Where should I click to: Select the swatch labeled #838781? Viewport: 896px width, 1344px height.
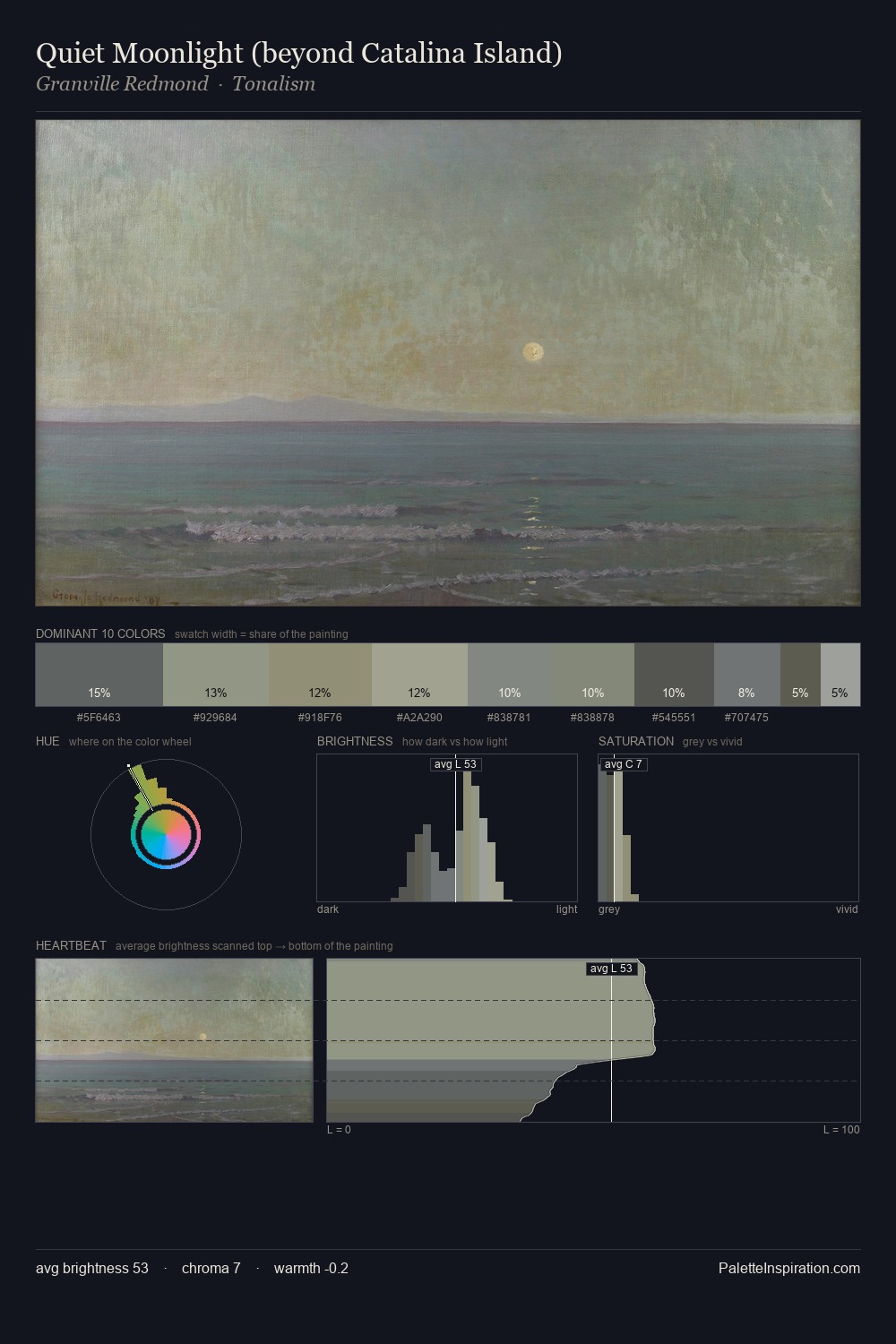tap(510, 675)
